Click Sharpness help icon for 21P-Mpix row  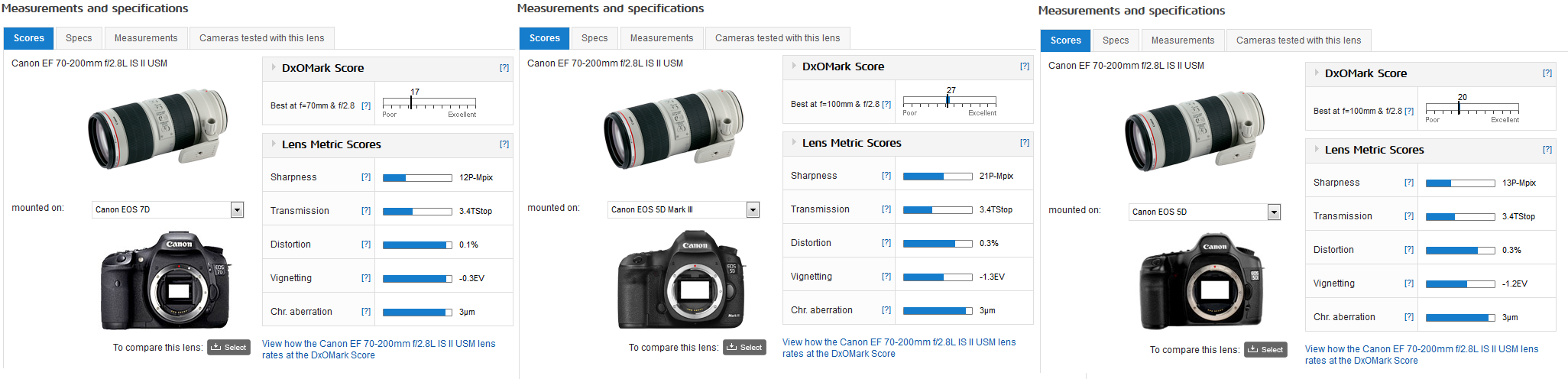[x=886, y=176]
